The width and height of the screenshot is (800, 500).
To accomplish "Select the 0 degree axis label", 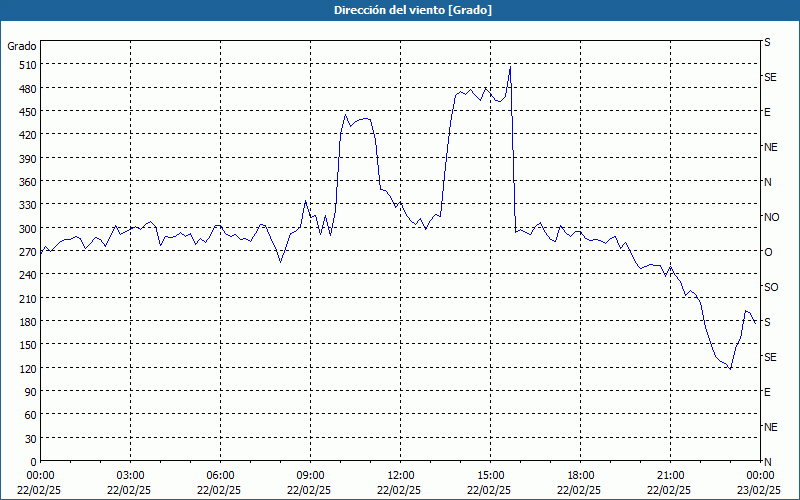I will [x=34, y=462].
